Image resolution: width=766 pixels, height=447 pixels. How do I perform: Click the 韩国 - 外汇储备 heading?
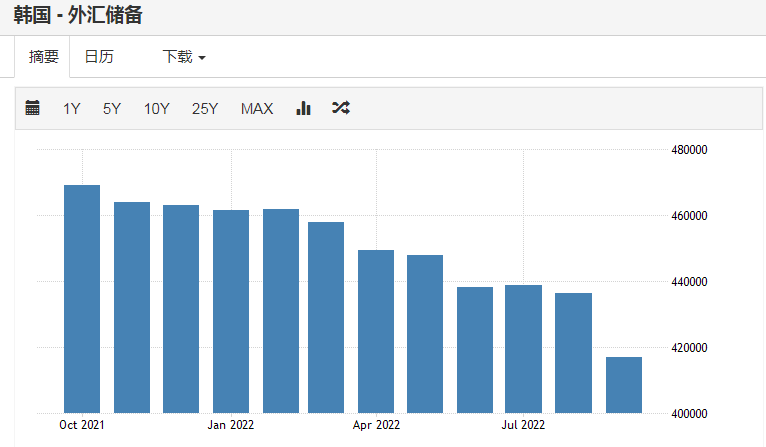78,15
